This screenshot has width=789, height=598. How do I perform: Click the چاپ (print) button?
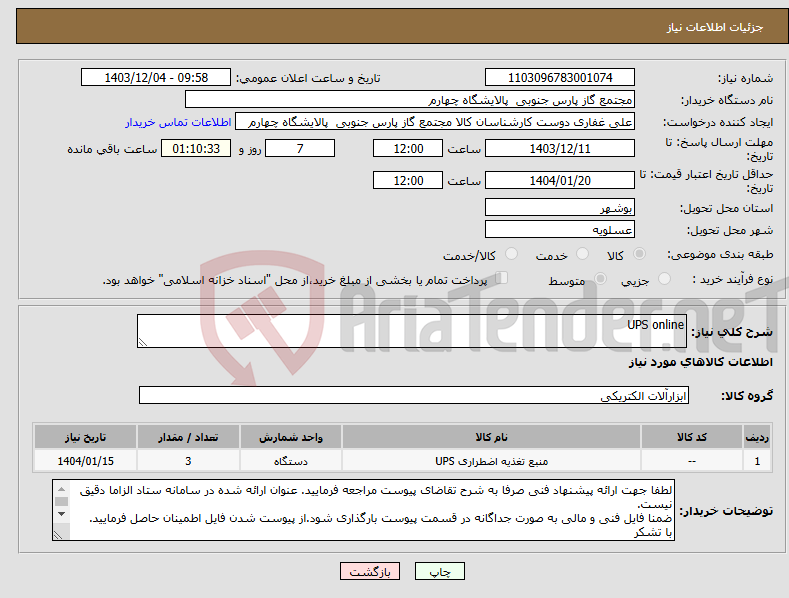[x=439, y=571]
